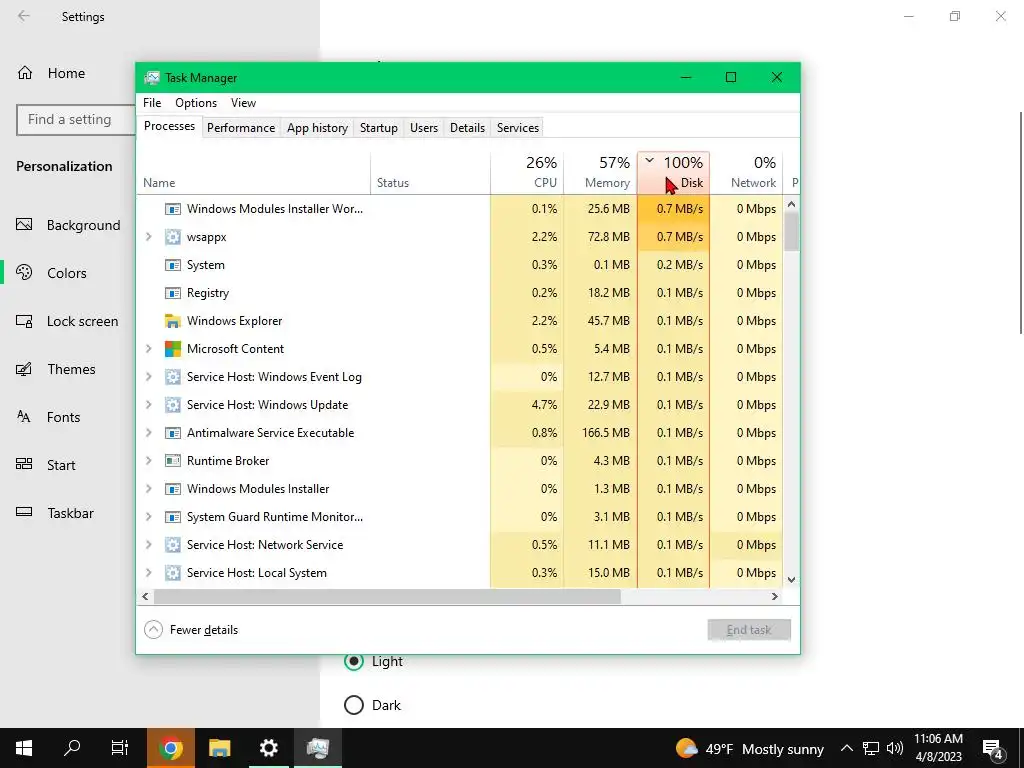
Task: Click the Windows Event Log service icon
Action: point(172,377)
